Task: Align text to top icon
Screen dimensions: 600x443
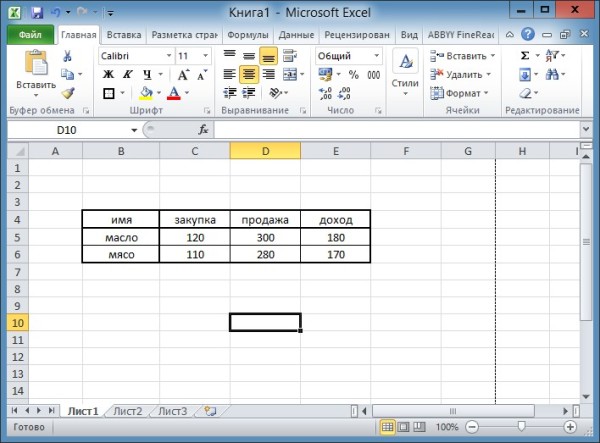Action: coord(230,56)
